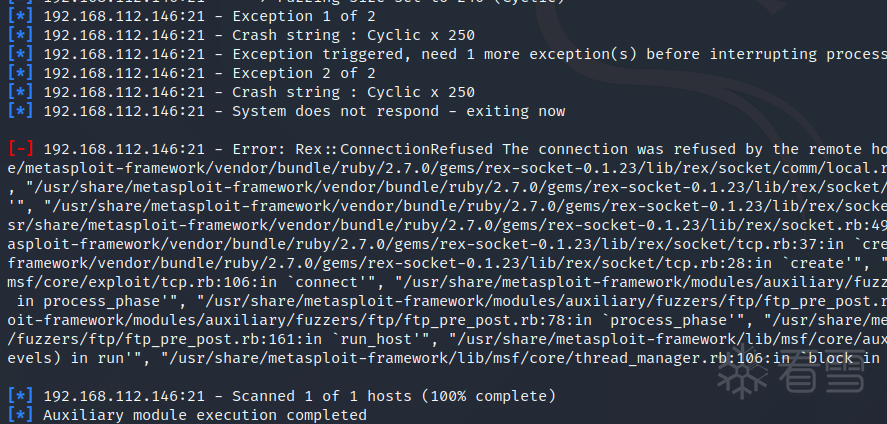Click the [*] marker beside Auxiliary module execution completed
The image size is (887, 424).
[21, 415]
